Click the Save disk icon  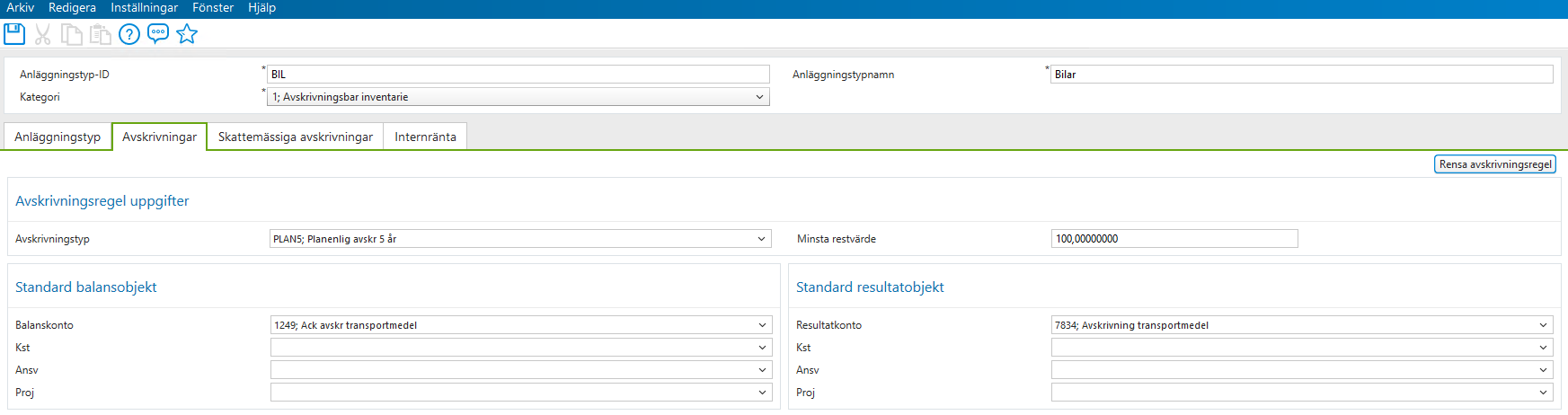(x=14, y=34)
